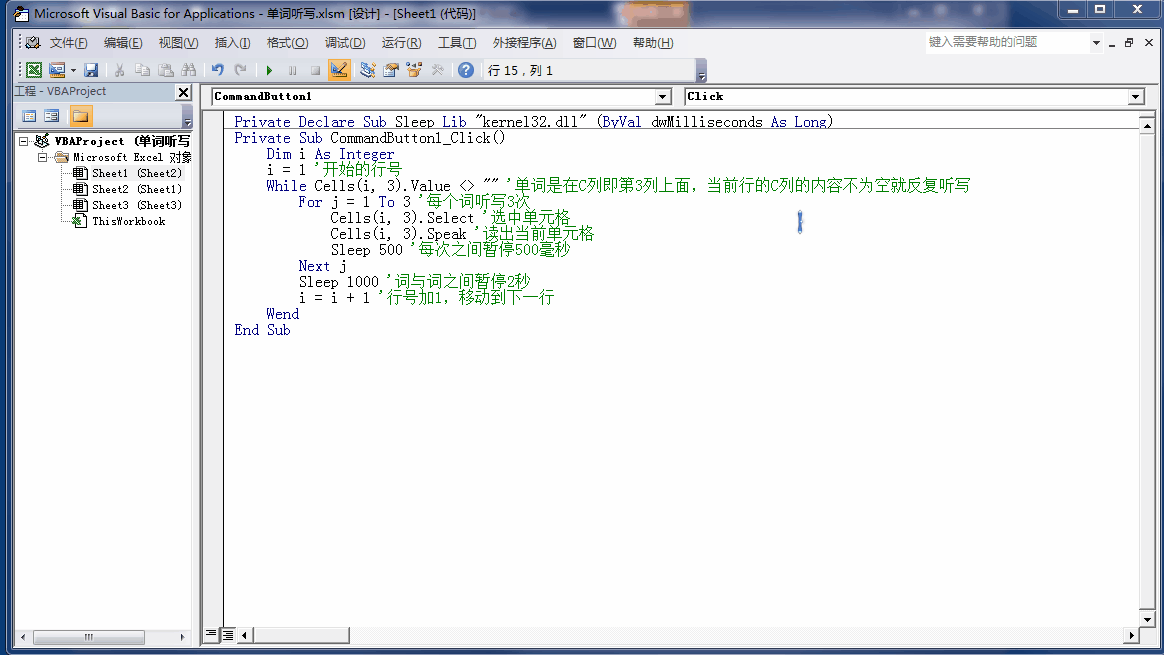Click View Object icon in project panel
This screenshot has height=655, width=1164.
51,116
